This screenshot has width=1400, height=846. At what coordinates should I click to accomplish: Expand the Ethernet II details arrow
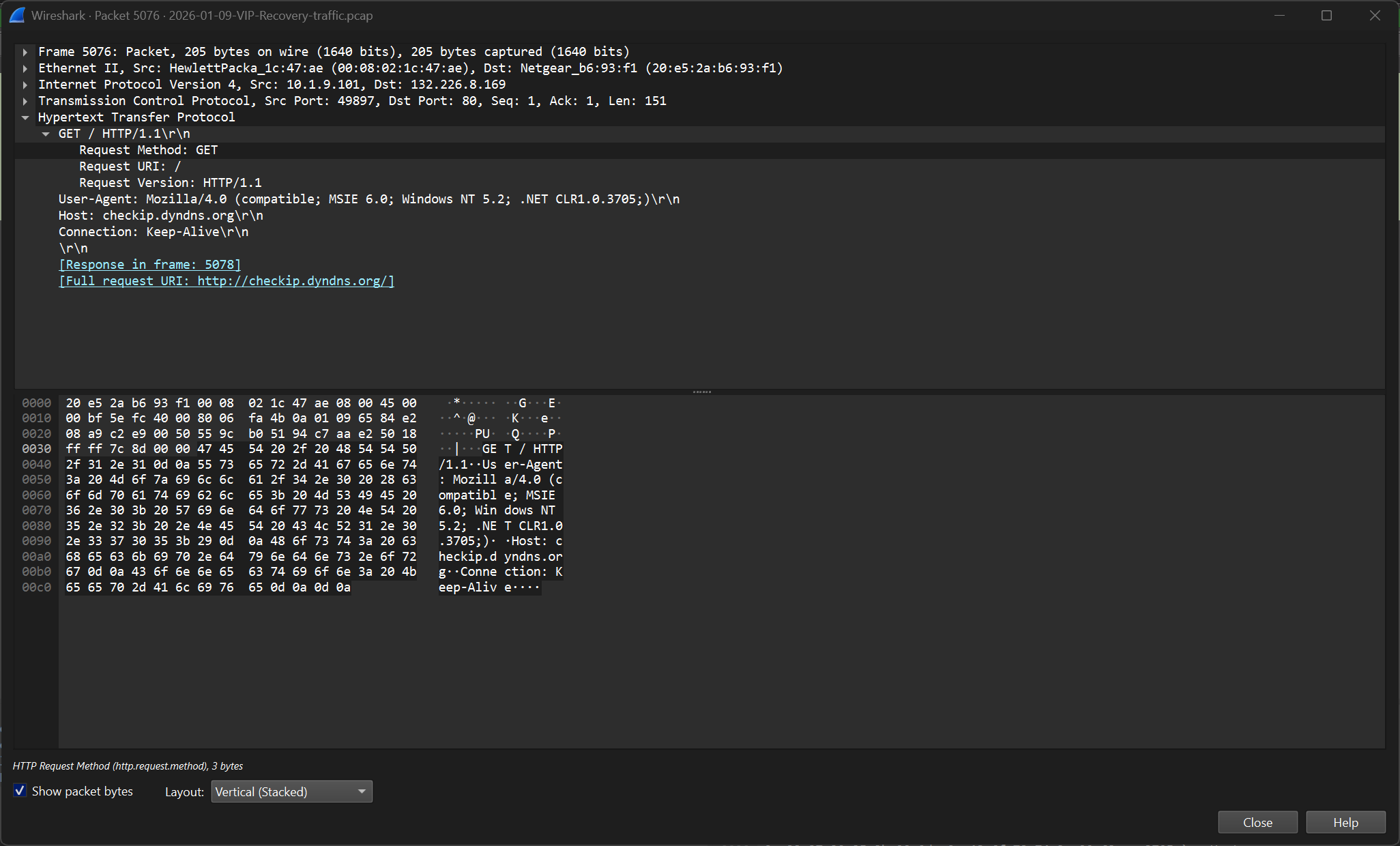coord(25,68)
